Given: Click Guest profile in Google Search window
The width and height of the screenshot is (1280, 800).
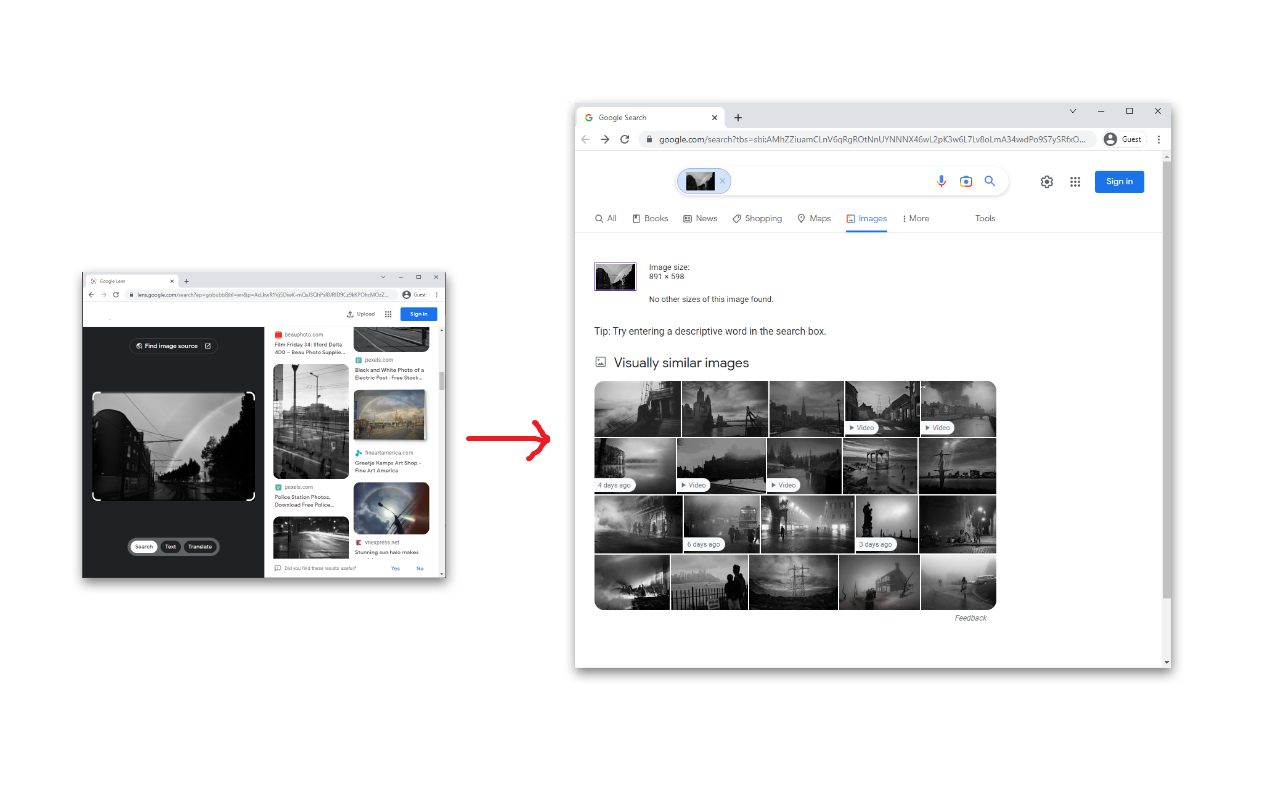Looking at the screenshot, I should click(x=1123, y=139).
